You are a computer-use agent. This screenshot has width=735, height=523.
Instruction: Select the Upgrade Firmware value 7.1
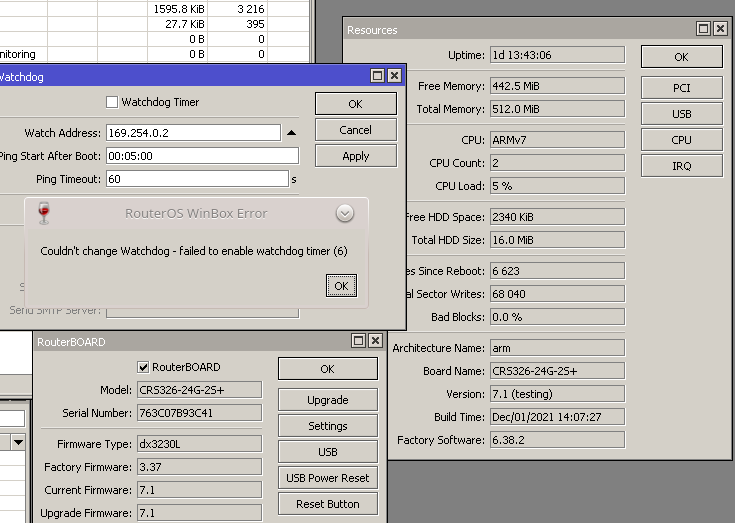click(x=199, y=513)
